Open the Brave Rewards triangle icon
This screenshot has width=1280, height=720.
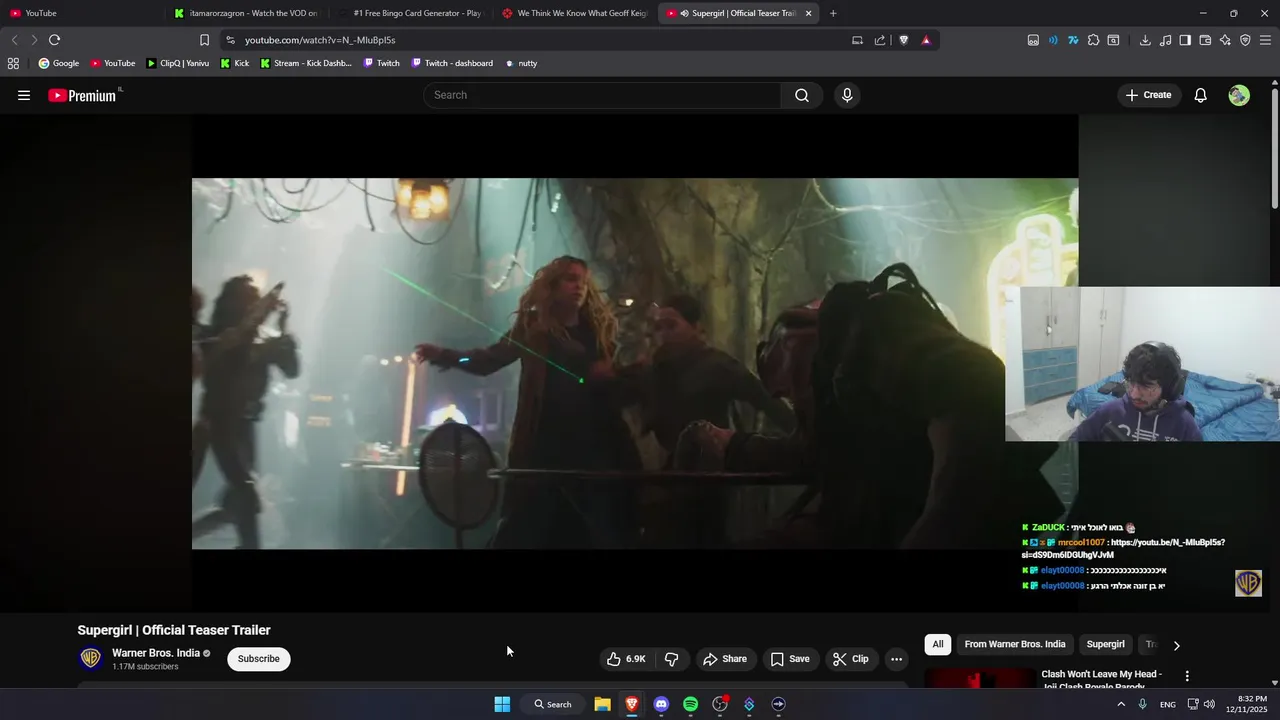tap(926, 40)
